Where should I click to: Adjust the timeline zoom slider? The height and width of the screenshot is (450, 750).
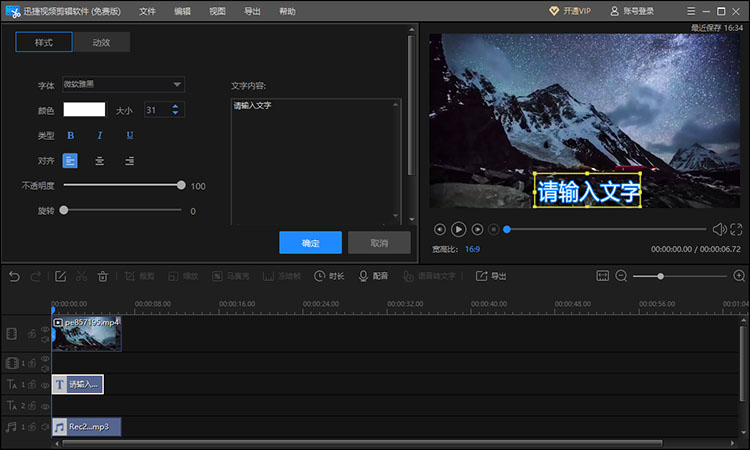pos(660,276)
